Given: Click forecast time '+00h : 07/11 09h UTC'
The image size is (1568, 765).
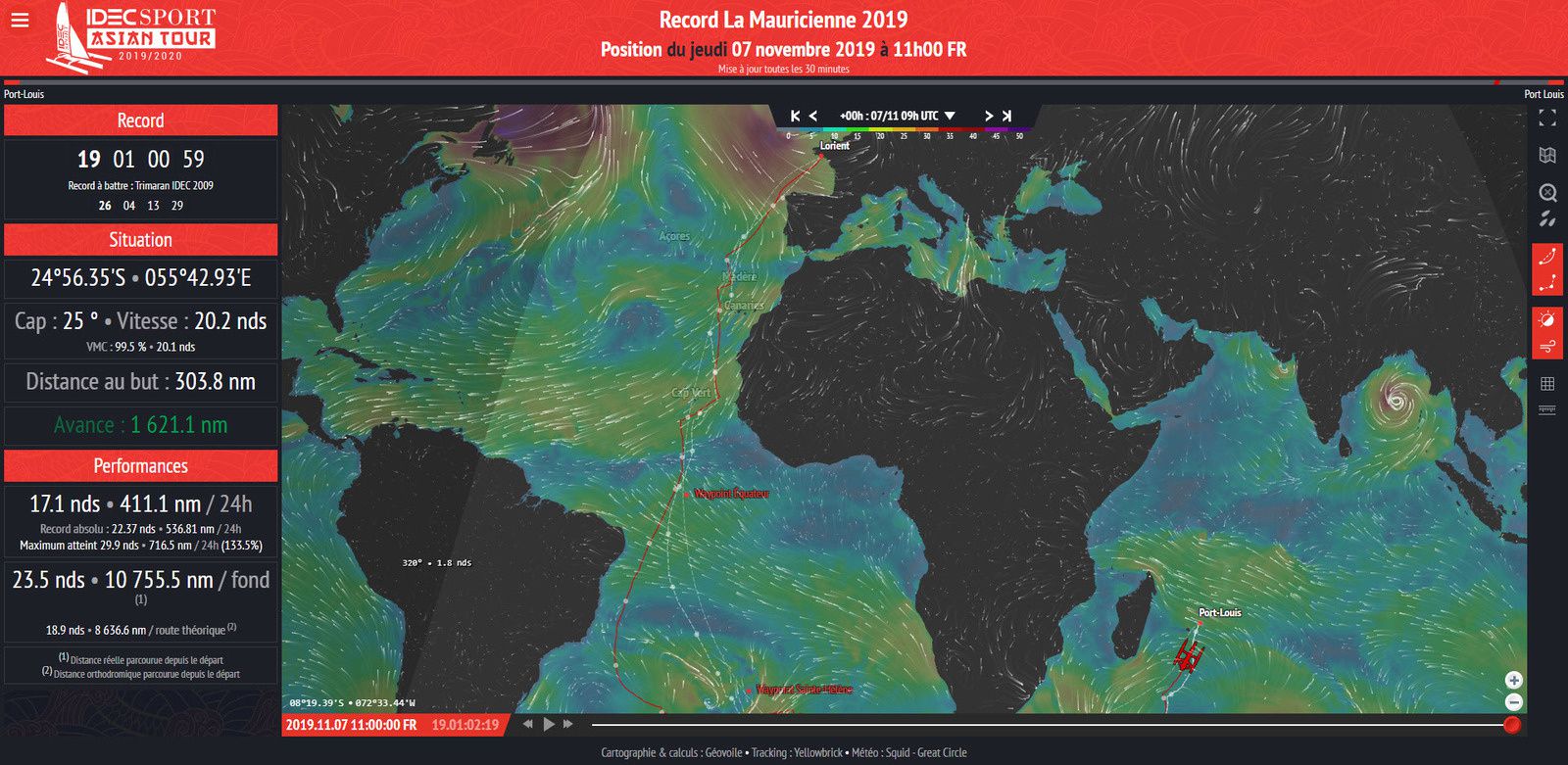Looking at the screenshot, I should tap(889, 116).
